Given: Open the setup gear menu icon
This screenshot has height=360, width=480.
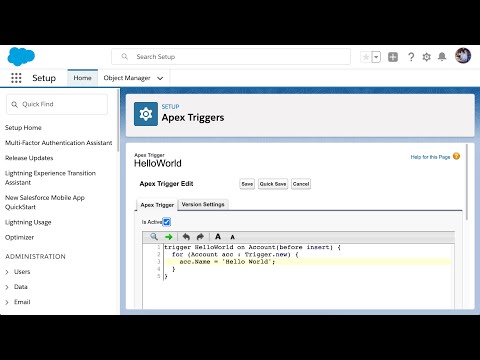Looking at the screenshot, I should (x=427, y=57).
